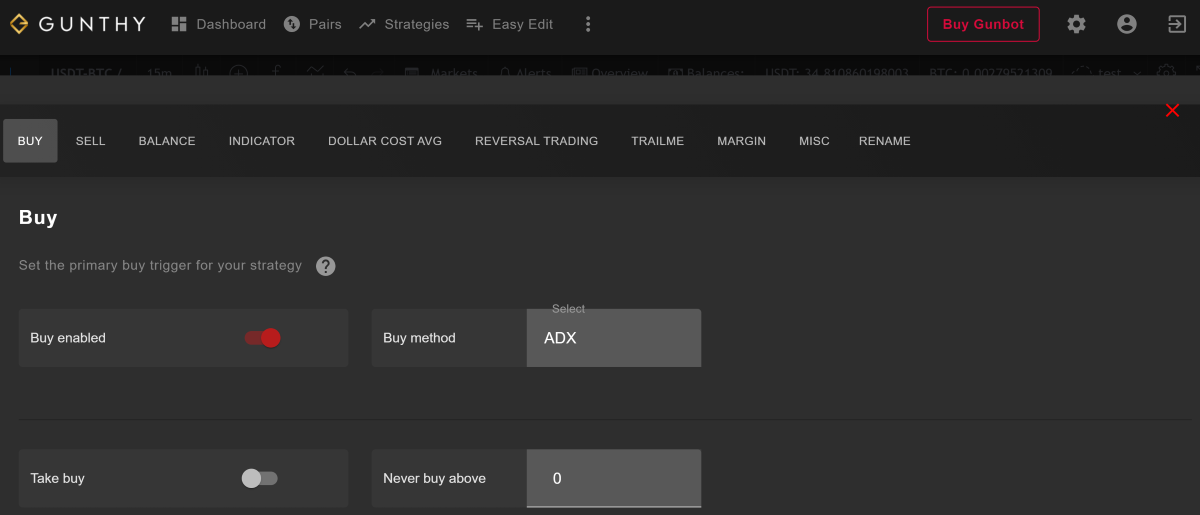Close the strategy editor with red X
This screenshot has width=1200, height=515.
[x=1173, y=110]
